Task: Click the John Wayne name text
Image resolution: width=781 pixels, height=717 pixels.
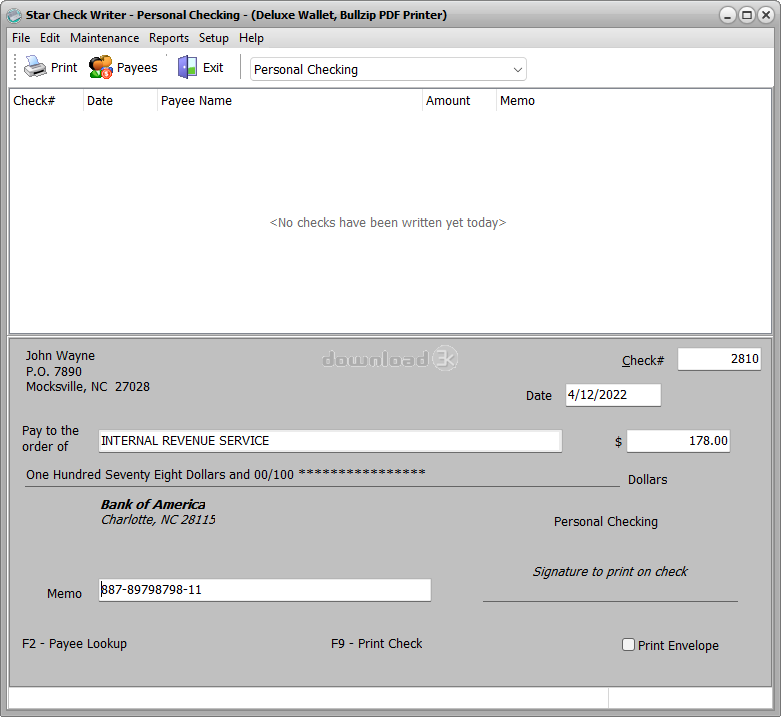Action: [x=60, y=356]
